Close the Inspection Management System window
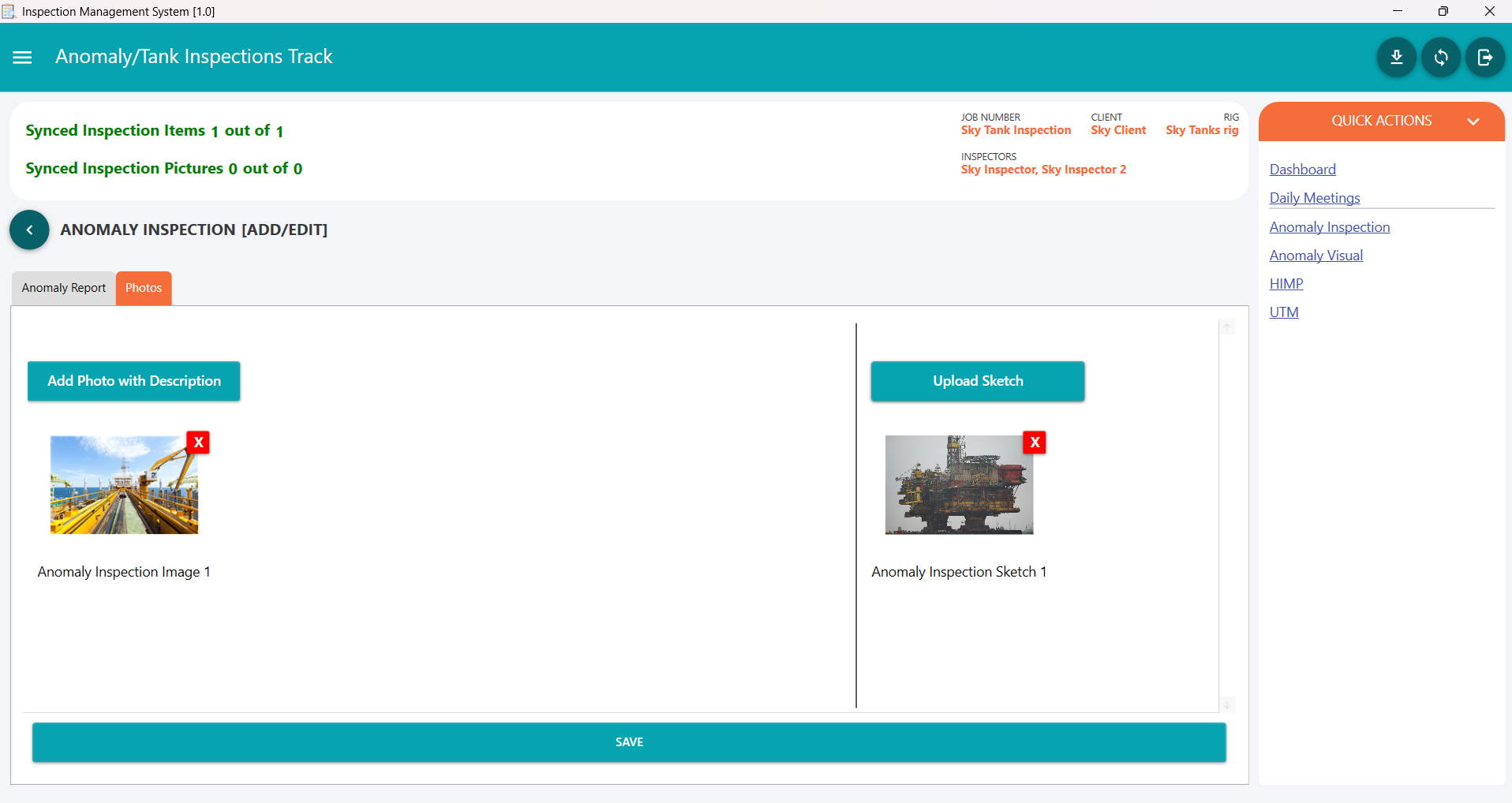Screen dimensions: 1512x803 click(x=1489, y=11)
